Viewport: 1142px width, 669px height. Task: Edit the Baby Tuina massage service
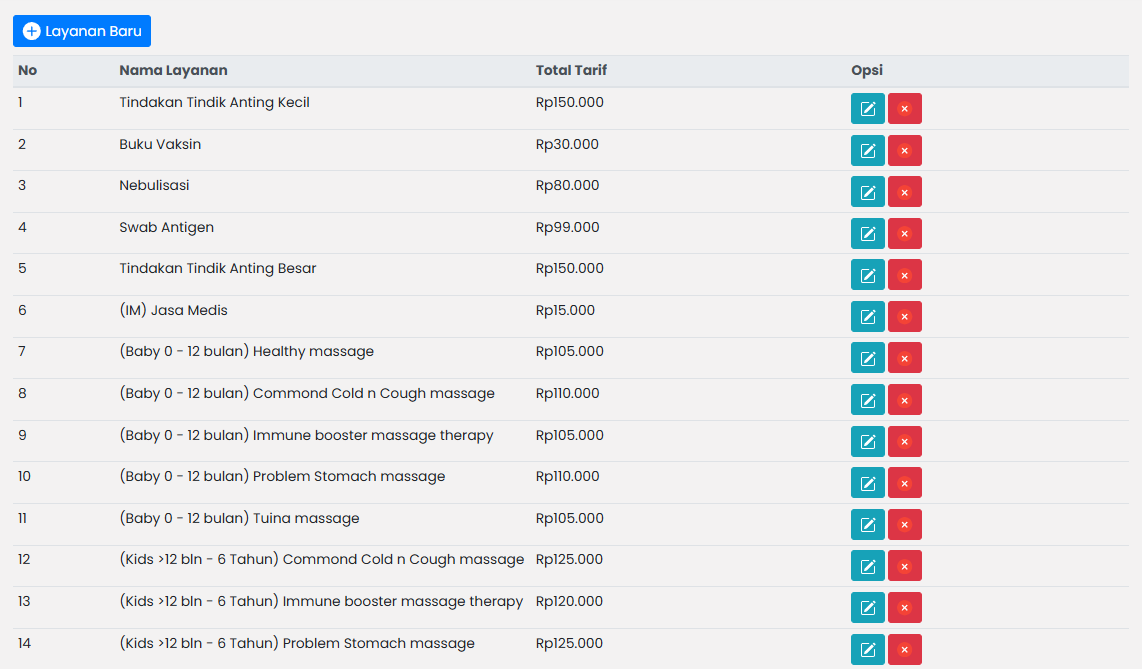(x=867, y=525)
